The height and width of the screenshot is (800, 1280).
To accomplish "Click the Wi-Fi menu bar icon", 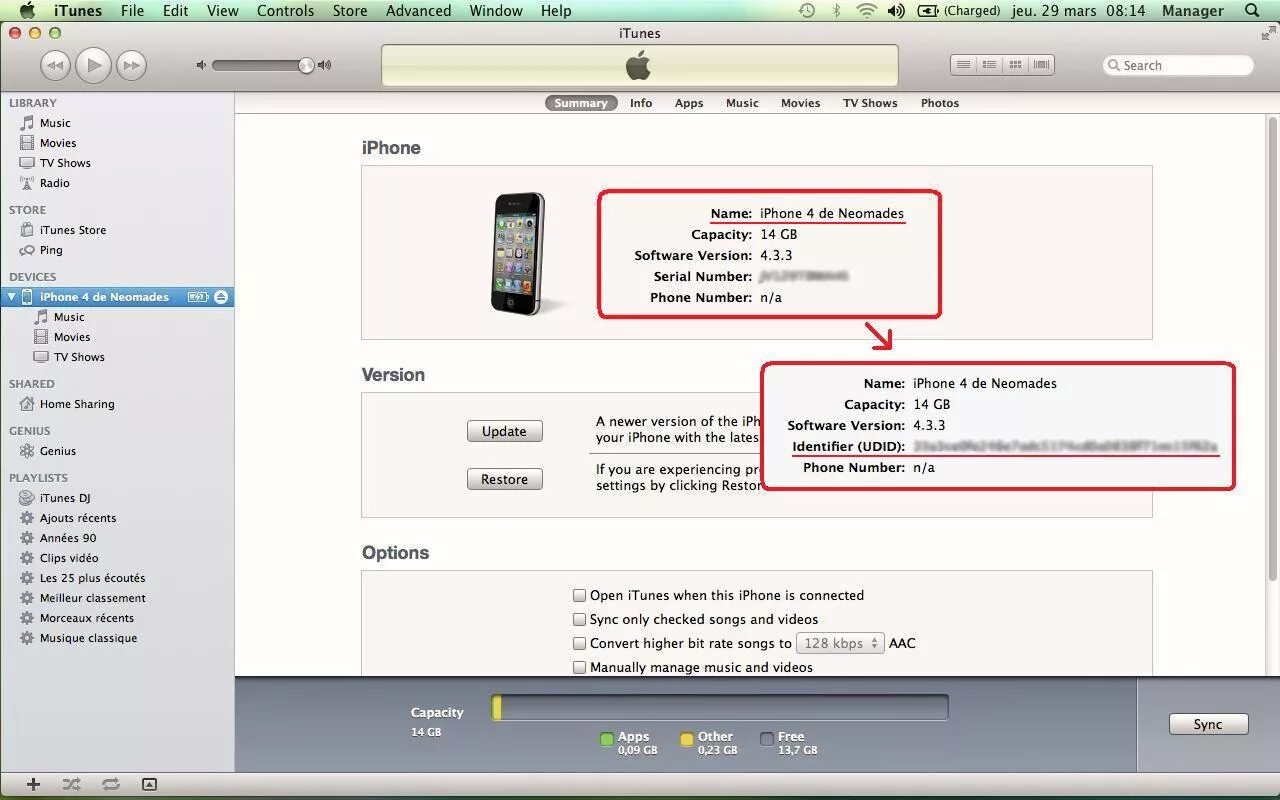I will click(x=866, y=11).
